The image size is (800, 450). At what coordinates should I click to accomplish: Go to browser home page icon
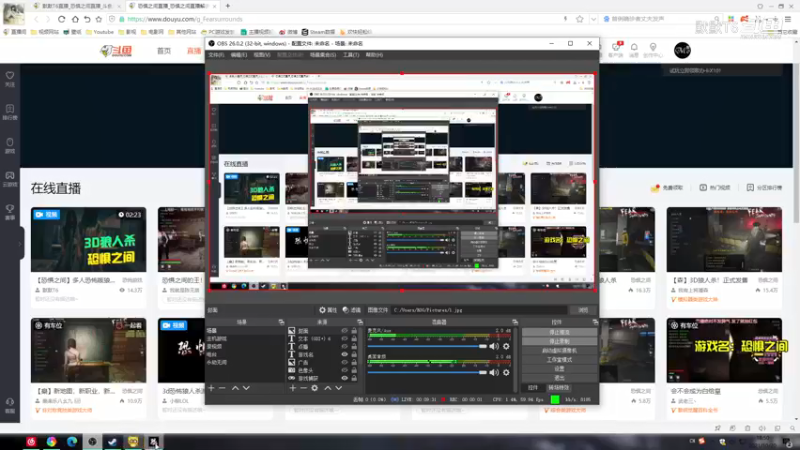tap(75, 19)
